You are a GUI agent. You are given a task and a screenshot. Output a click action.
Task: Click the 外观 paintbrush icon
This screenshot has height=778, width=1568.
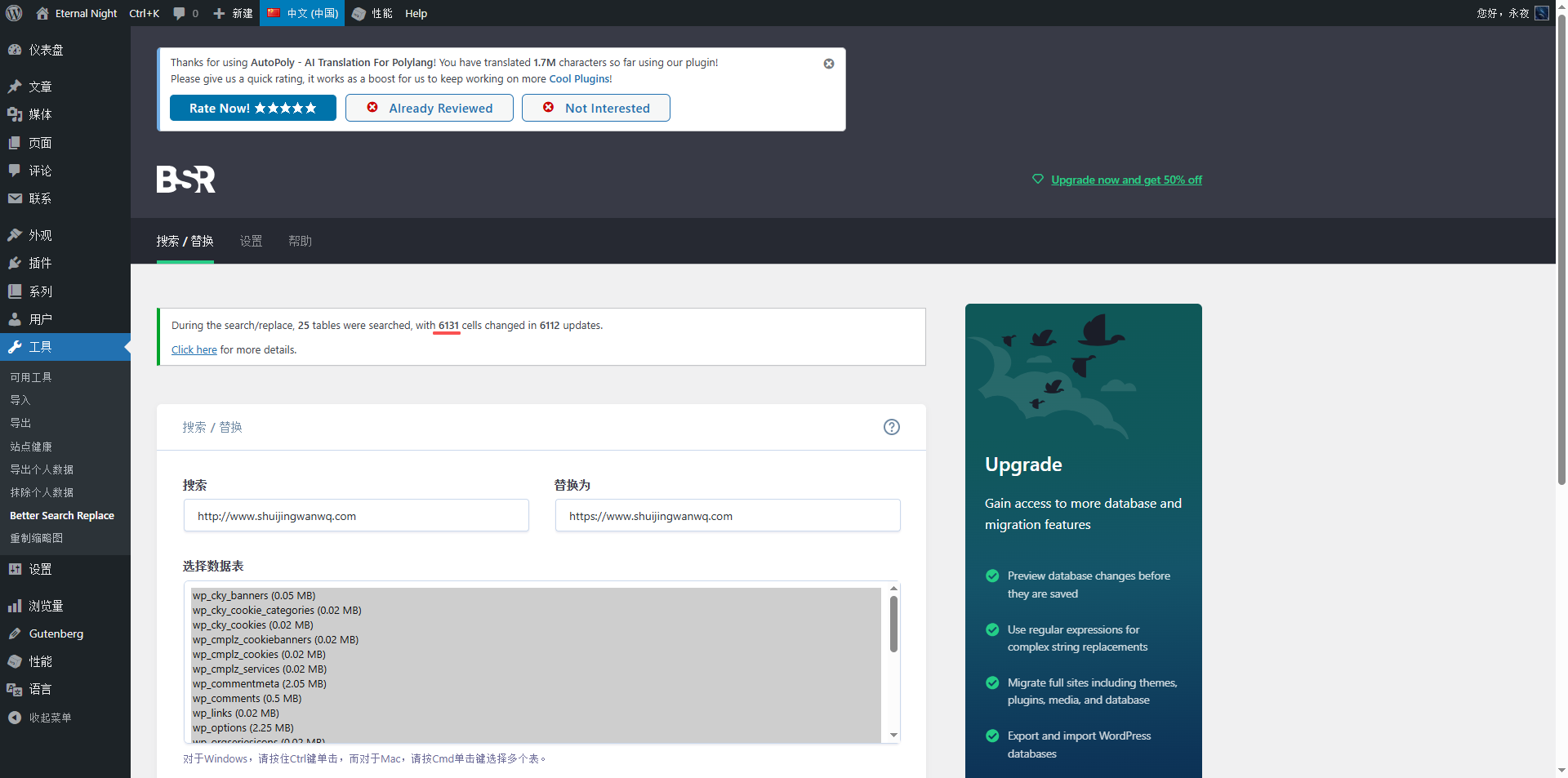pos(15,235)
